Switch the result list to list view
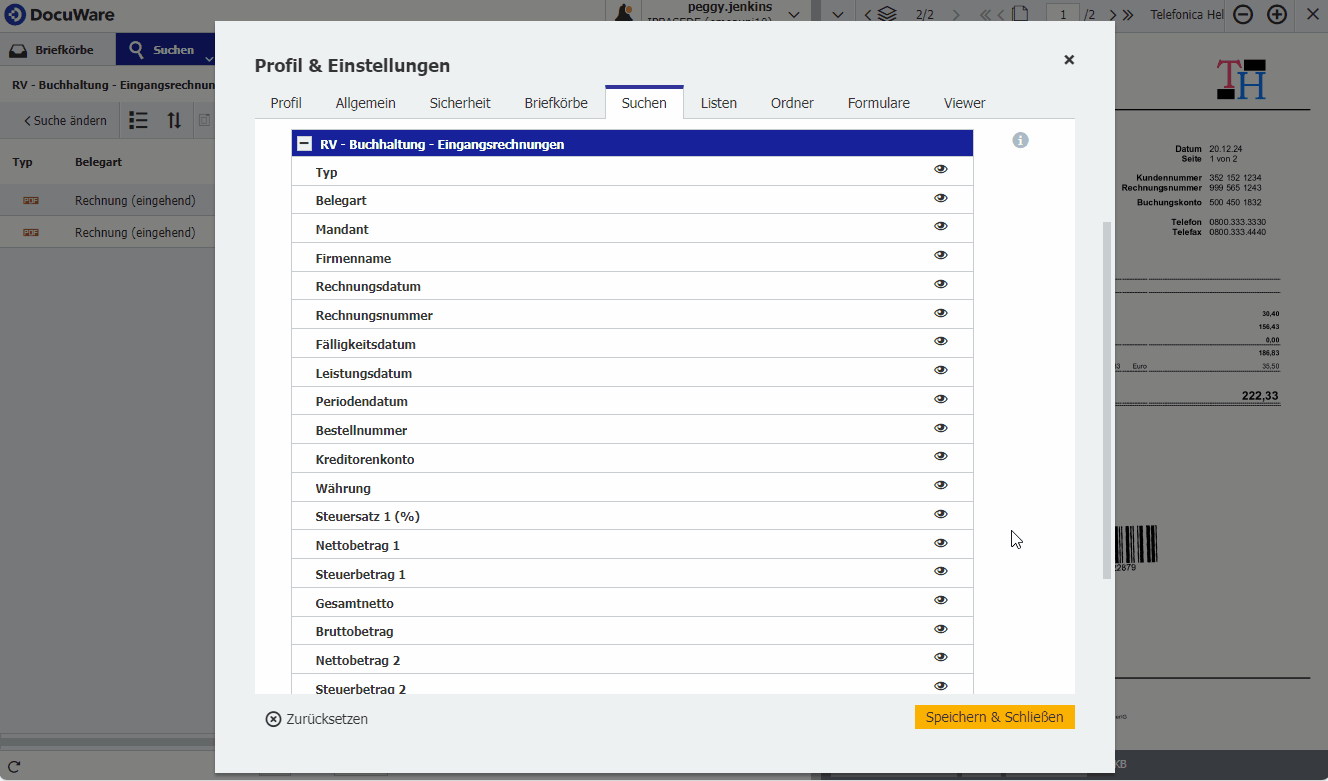Viewport: 1328px width, 781px height. pos(138,120)
